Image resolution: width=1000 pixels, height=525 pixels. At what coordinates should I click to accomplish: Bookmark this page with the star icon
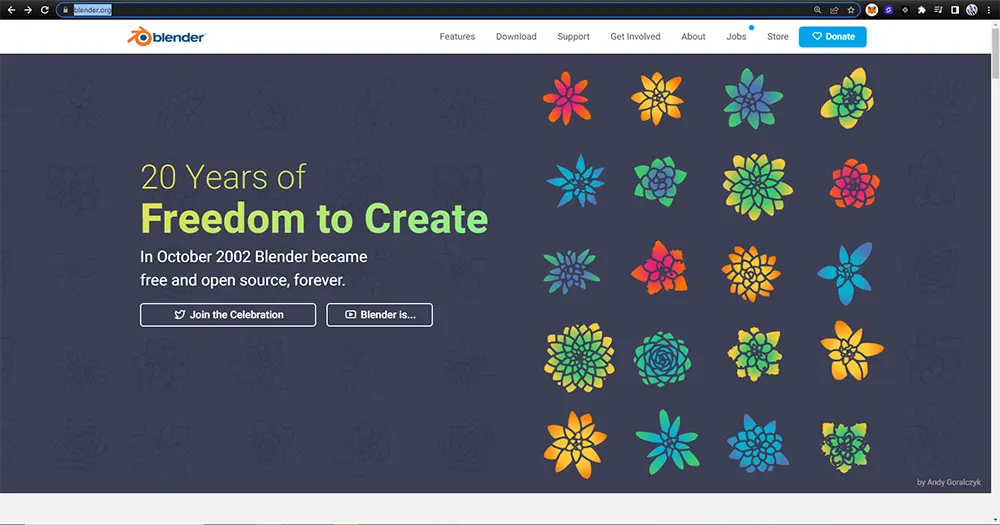pos(851,10)
